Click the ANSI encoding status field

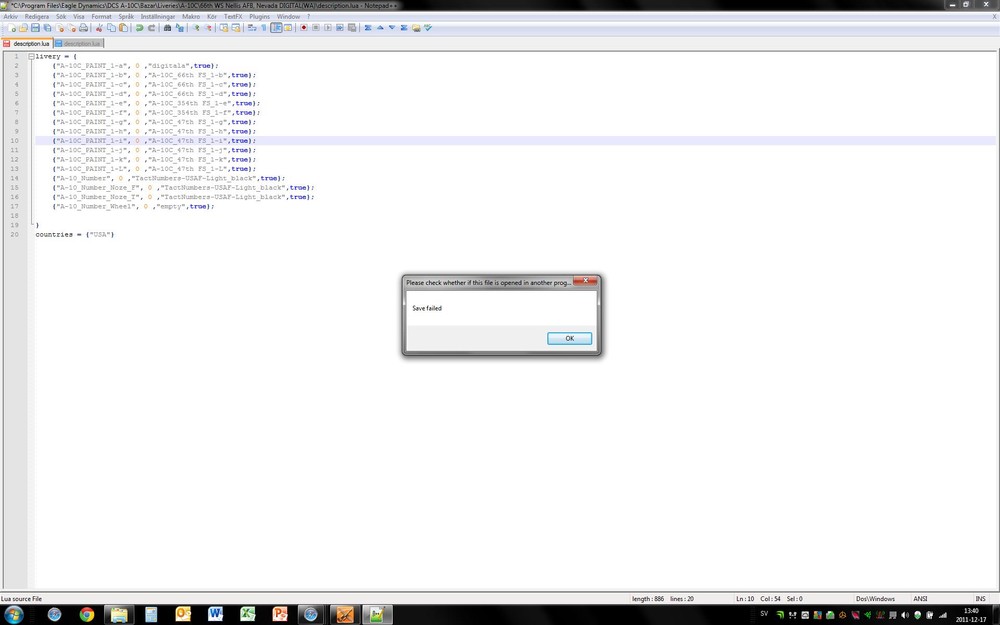tap(920, 599)
